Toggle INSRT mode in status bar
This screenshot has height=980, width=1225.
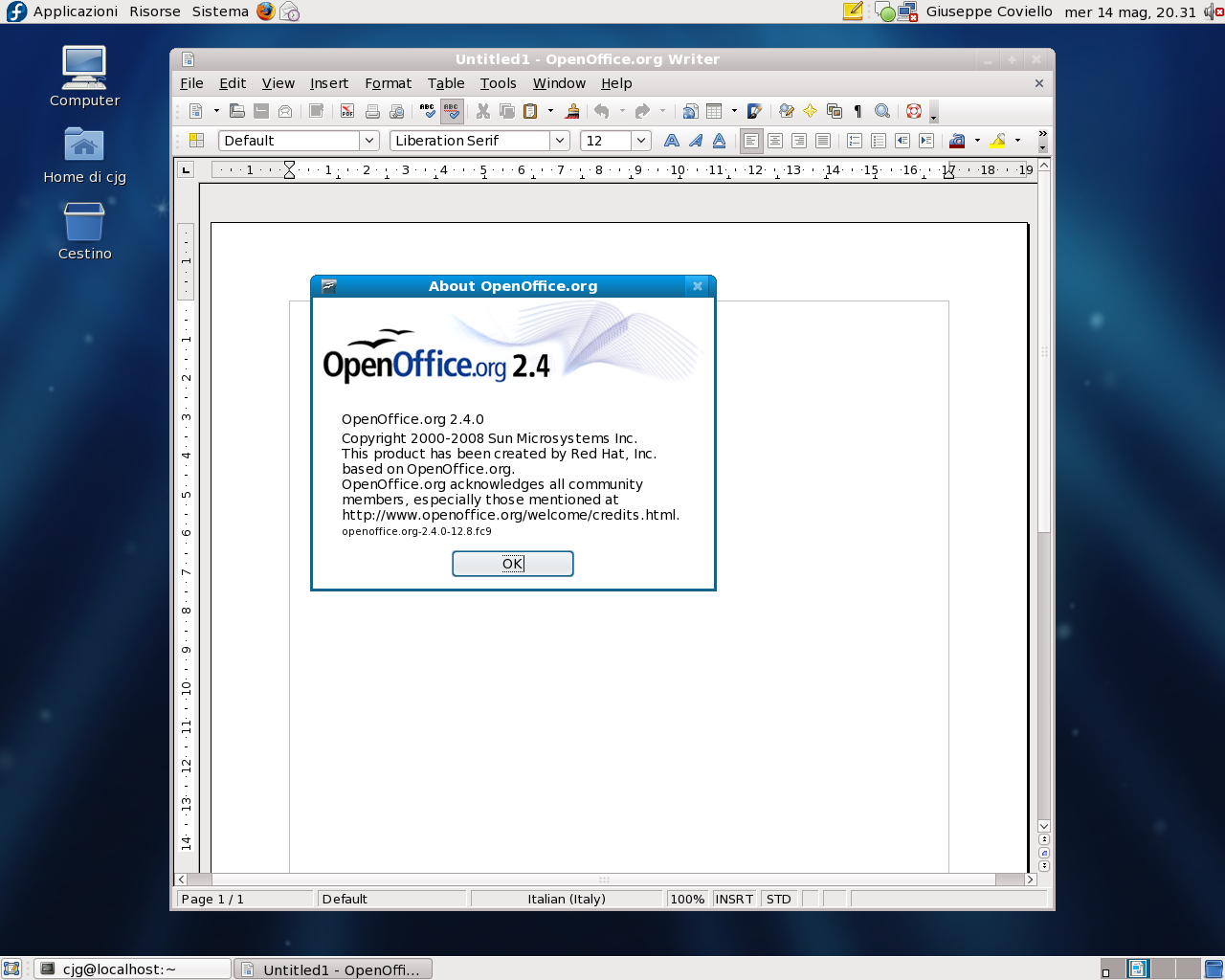click(x=734, y=899)
